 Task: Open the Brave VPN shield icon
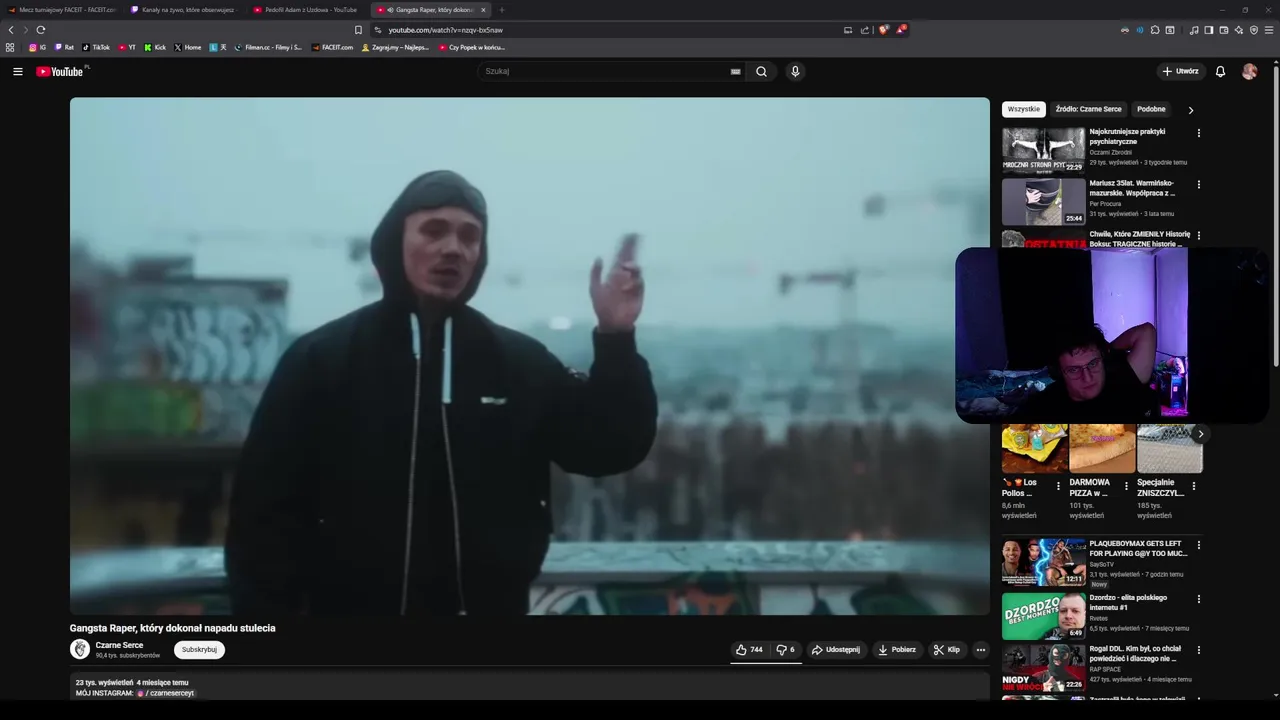point(1254,30)
